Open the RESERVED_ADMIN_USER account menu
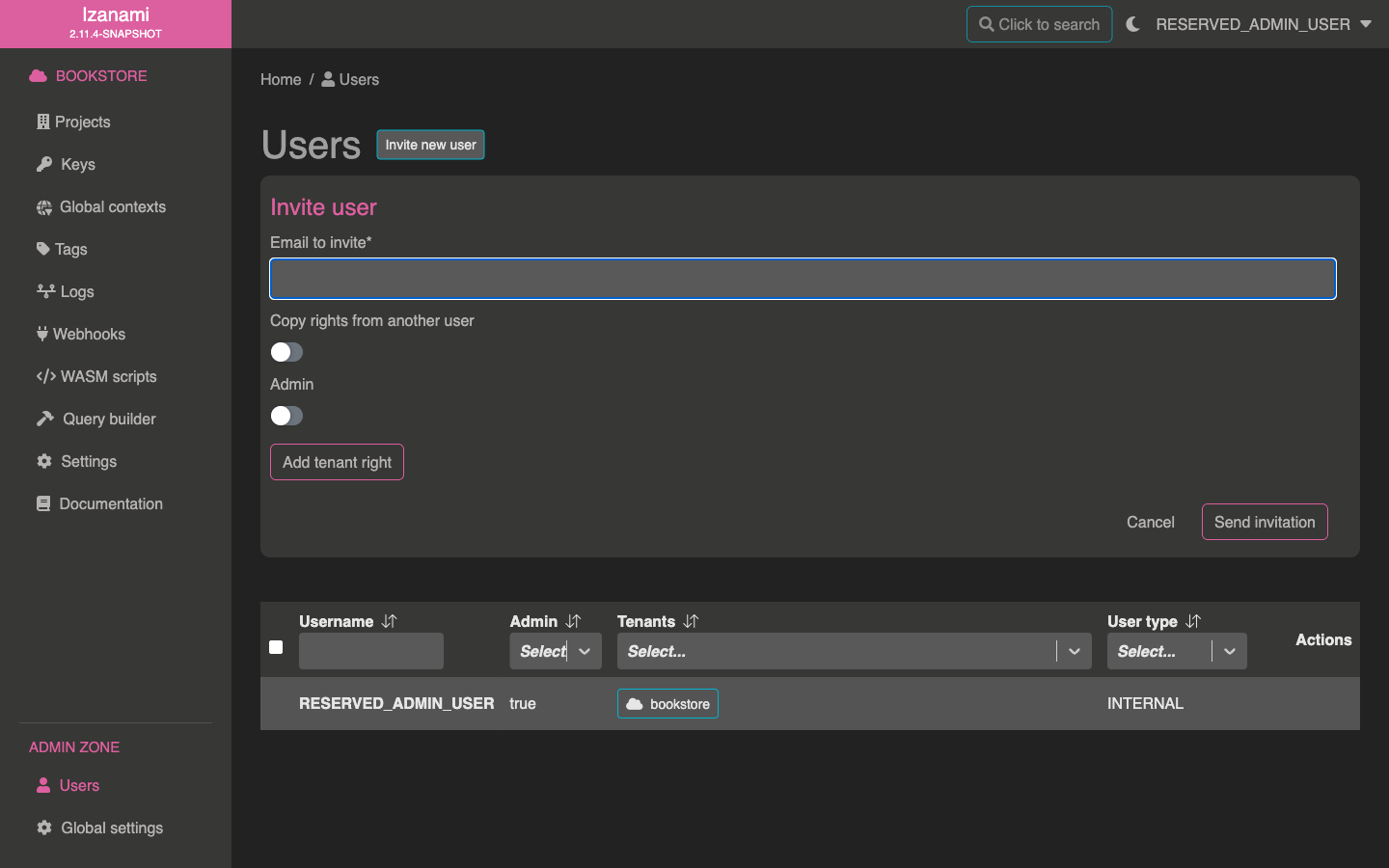Image resolution: width=1389 pixels, height=868 pixels. pyautogui.click(x=1263, y=24)
